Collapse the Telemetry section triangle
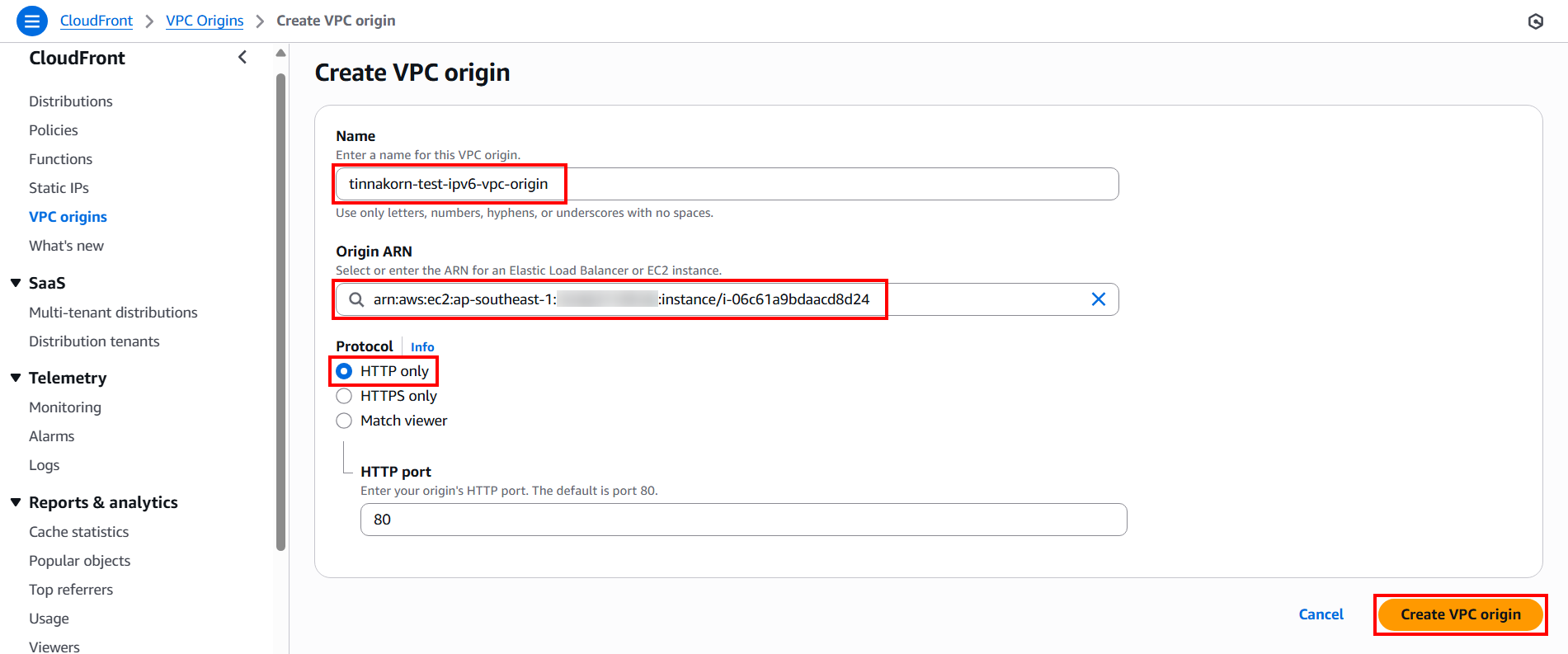 tap(16, 378)
